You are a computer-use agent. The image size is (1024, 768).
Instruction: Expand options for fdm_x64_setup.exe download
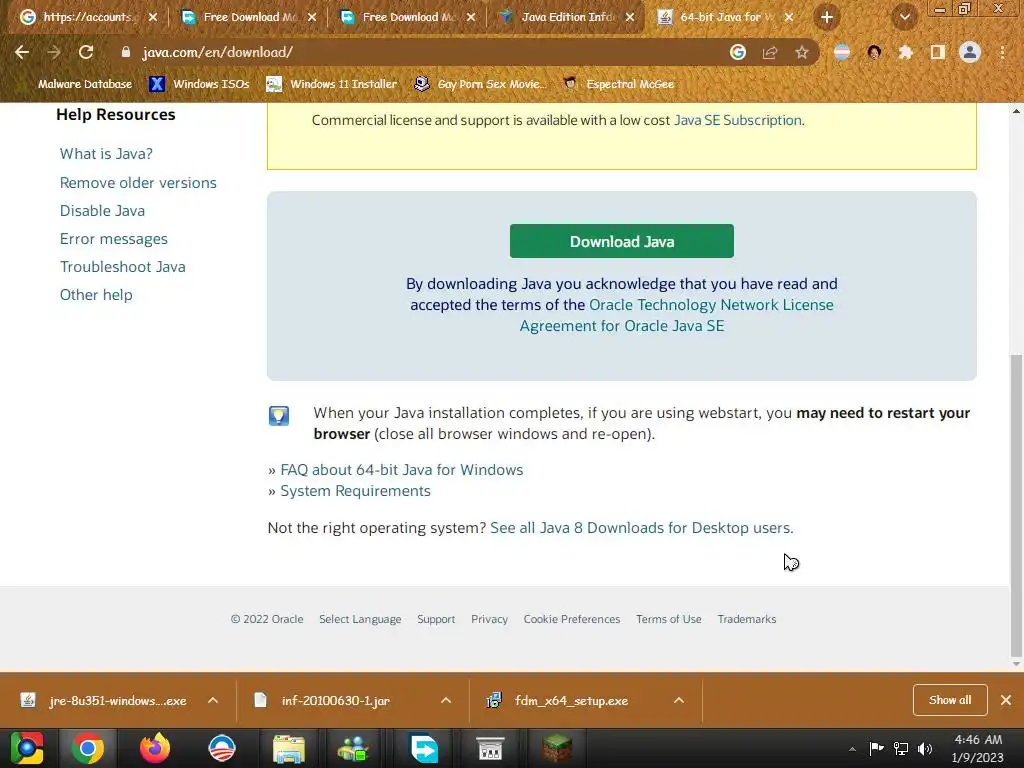(x=679, y=701)
